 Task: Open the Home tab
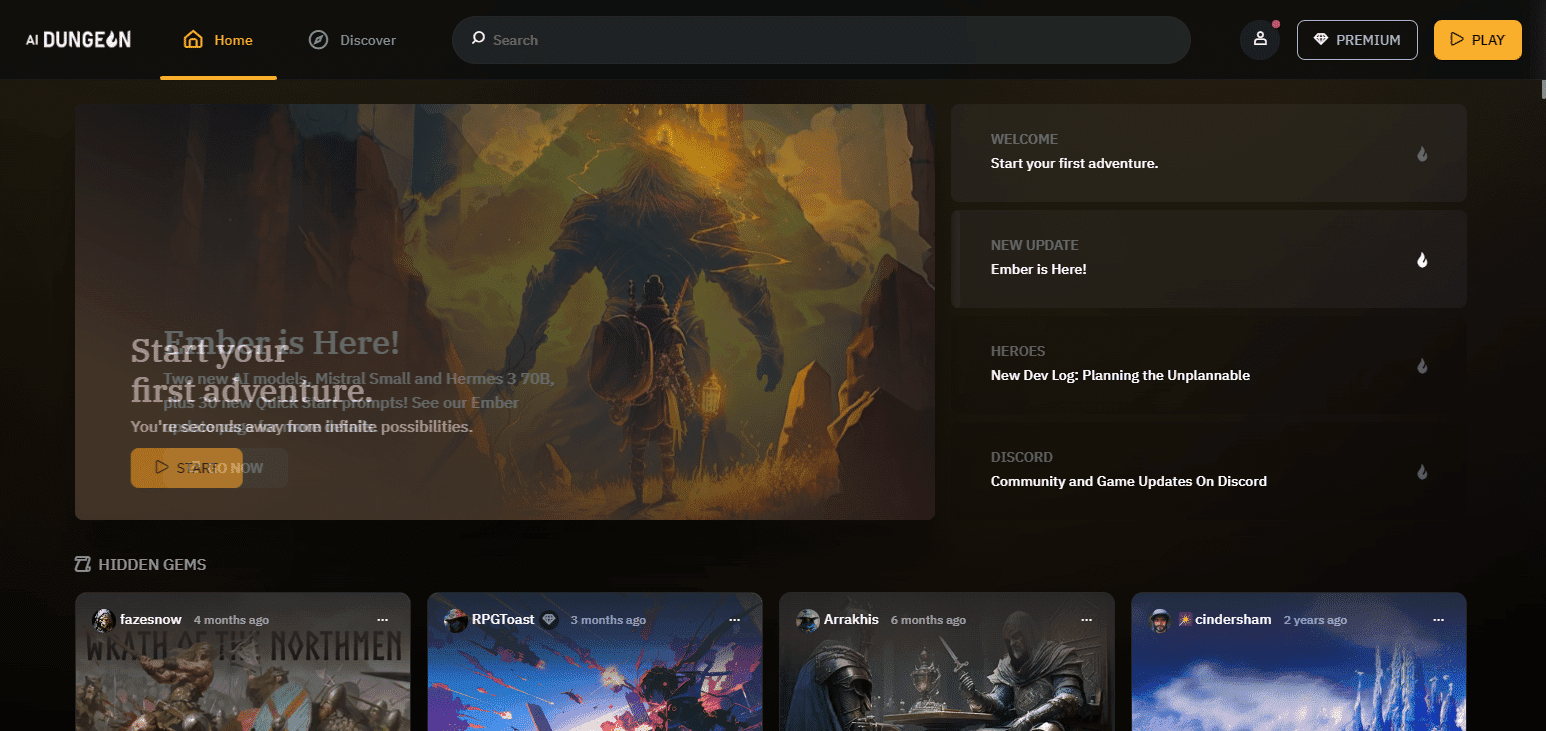218,40
